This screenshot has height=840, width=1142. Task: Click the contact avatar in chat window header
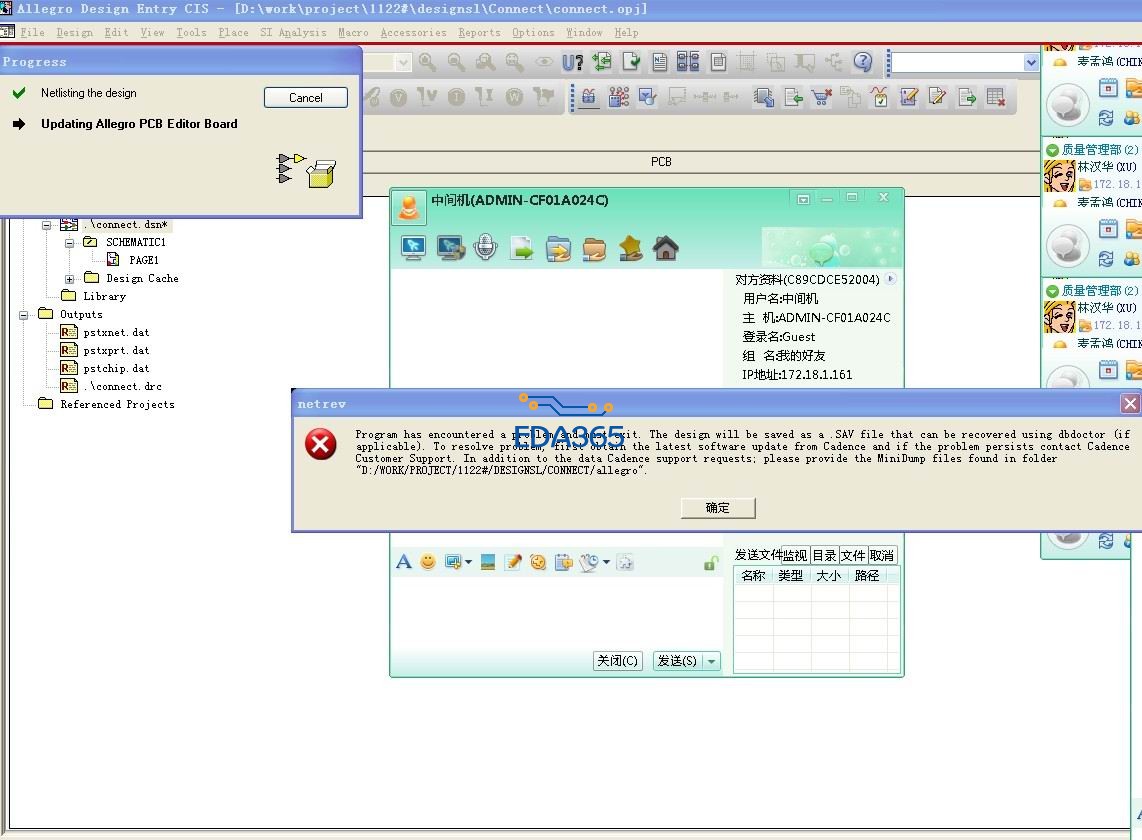click(x=409, y=208)
